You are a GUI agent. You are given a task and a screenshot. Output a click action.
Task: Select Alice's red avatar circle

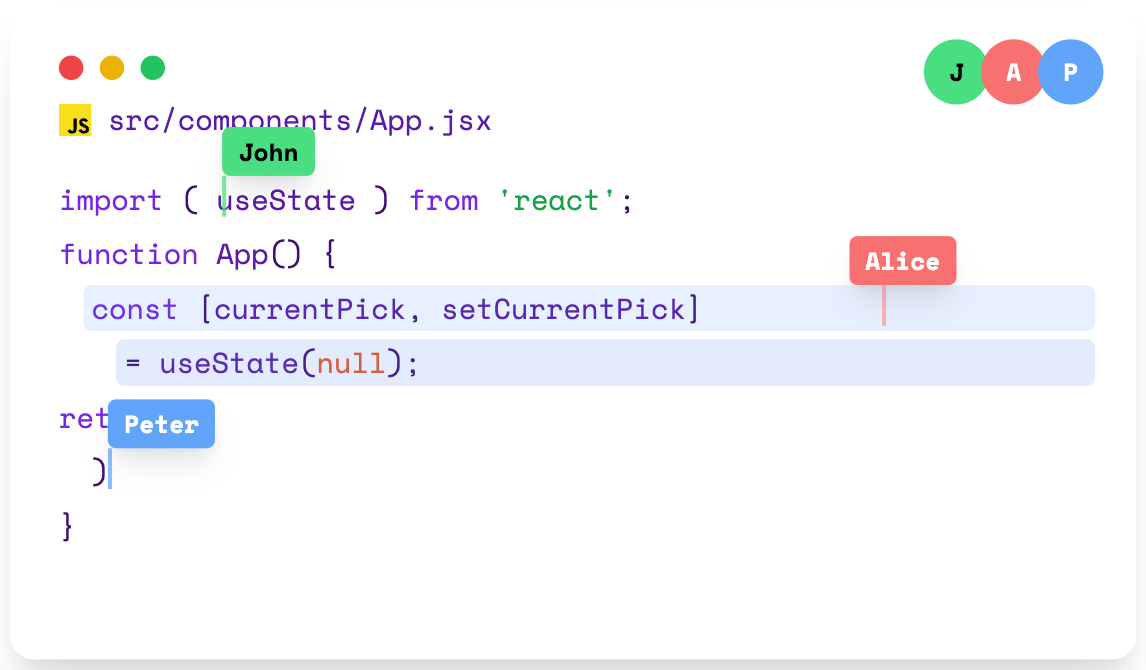pos(1013,71)
